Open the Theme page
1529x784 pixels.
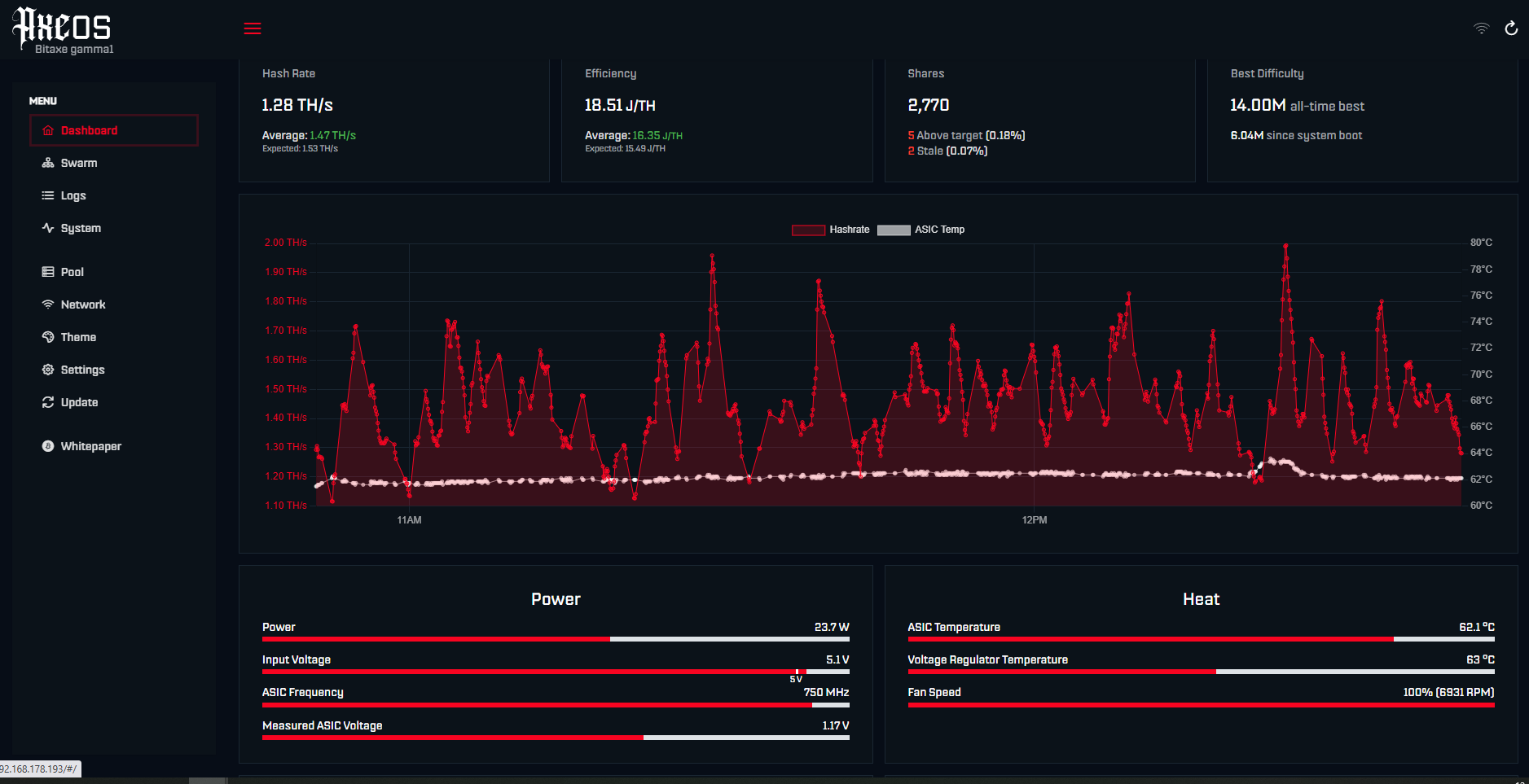tap(114, 337)
